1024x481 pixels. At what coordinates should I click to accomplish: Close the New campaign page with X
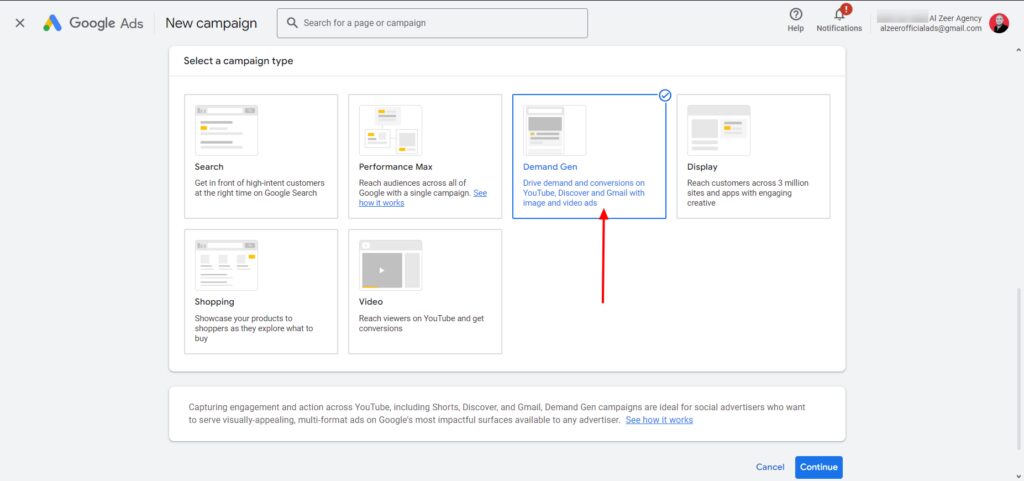[20, 23]
